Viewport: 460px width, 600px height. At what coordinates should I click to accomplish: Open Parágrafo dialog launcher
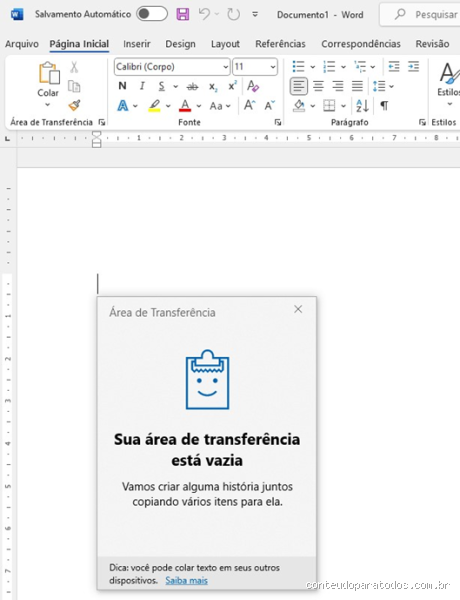pos(422,122)
